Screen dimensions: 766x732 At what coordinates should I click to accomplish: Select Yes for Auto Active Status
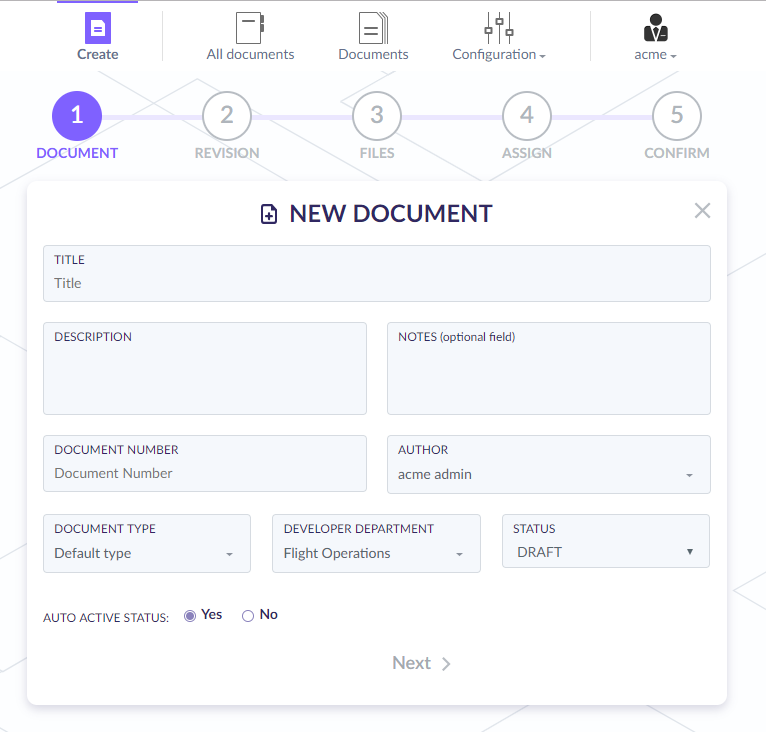click(190, 616)
